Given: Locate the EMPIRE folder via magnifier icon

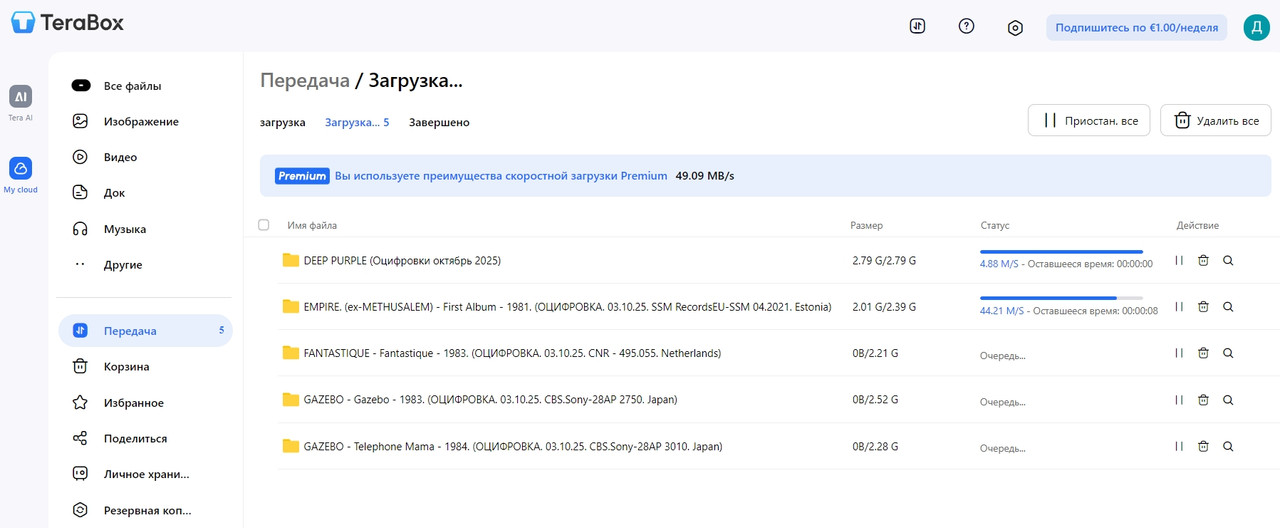Looking at the screenshot, I should [1228, 307].
